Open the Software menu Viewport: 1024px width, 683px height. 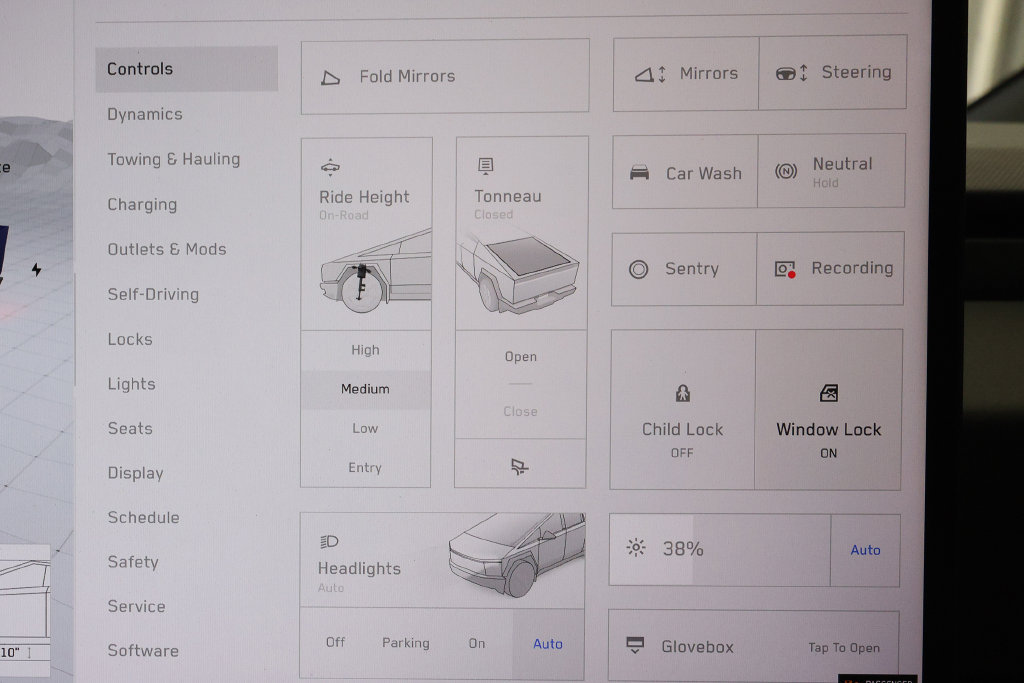pyautogui.click(x=143, y=650)
